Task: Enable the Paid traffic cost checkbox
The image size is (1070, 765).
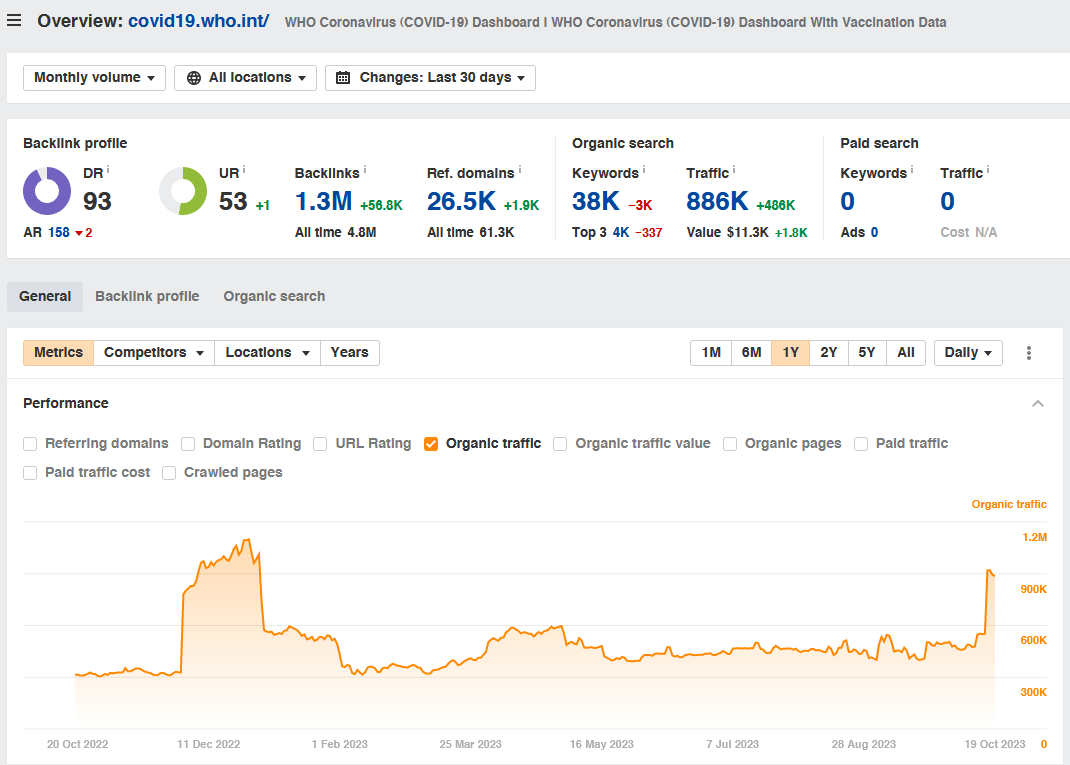Action: tap(30, 473)
